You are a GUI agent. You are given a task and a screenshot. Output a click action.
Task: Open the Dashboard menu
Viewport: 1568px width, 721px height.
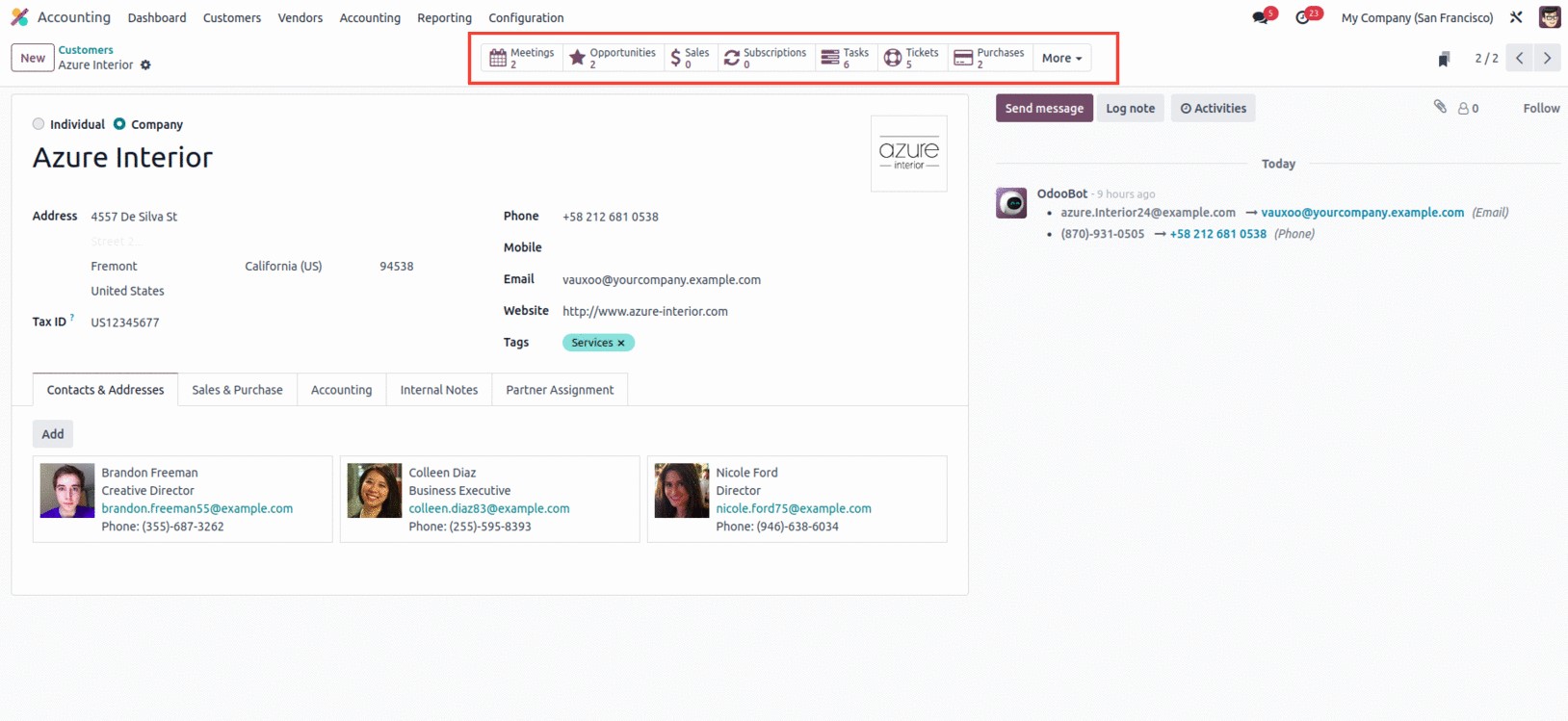tap(157, 17)
